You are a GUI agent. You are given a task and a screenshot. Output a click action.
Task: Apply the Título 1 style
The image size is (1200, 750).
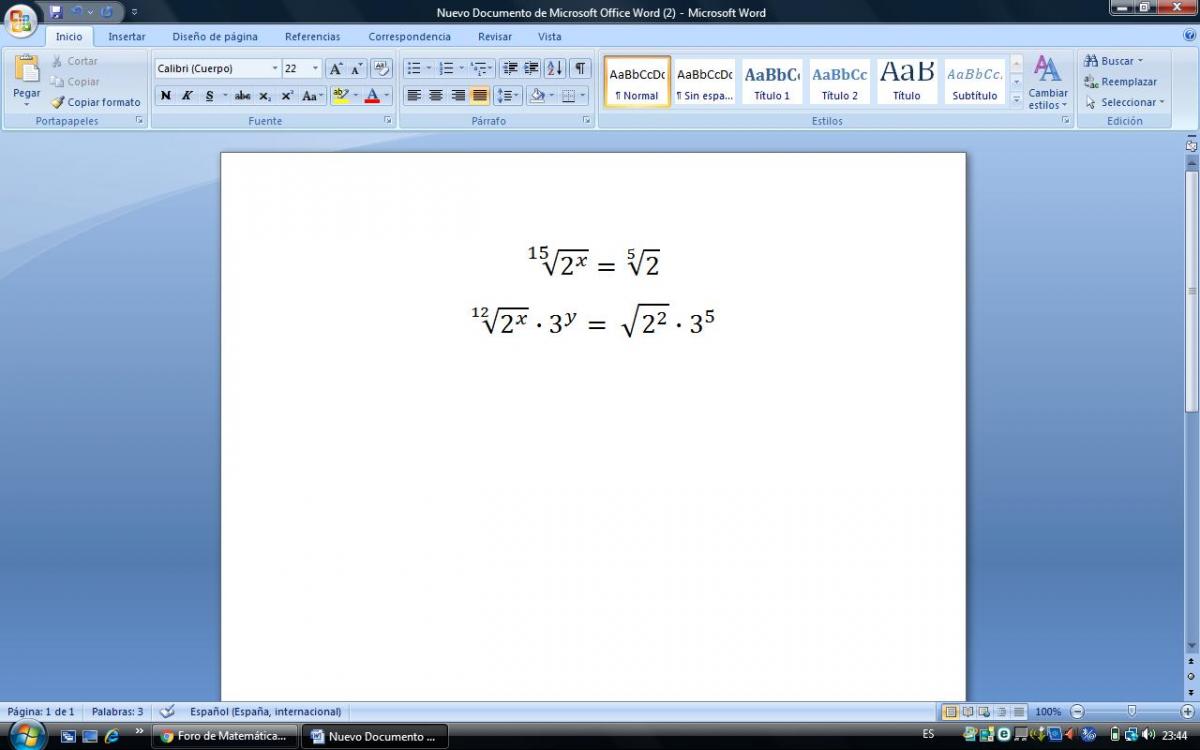click(x=772, y=80)
